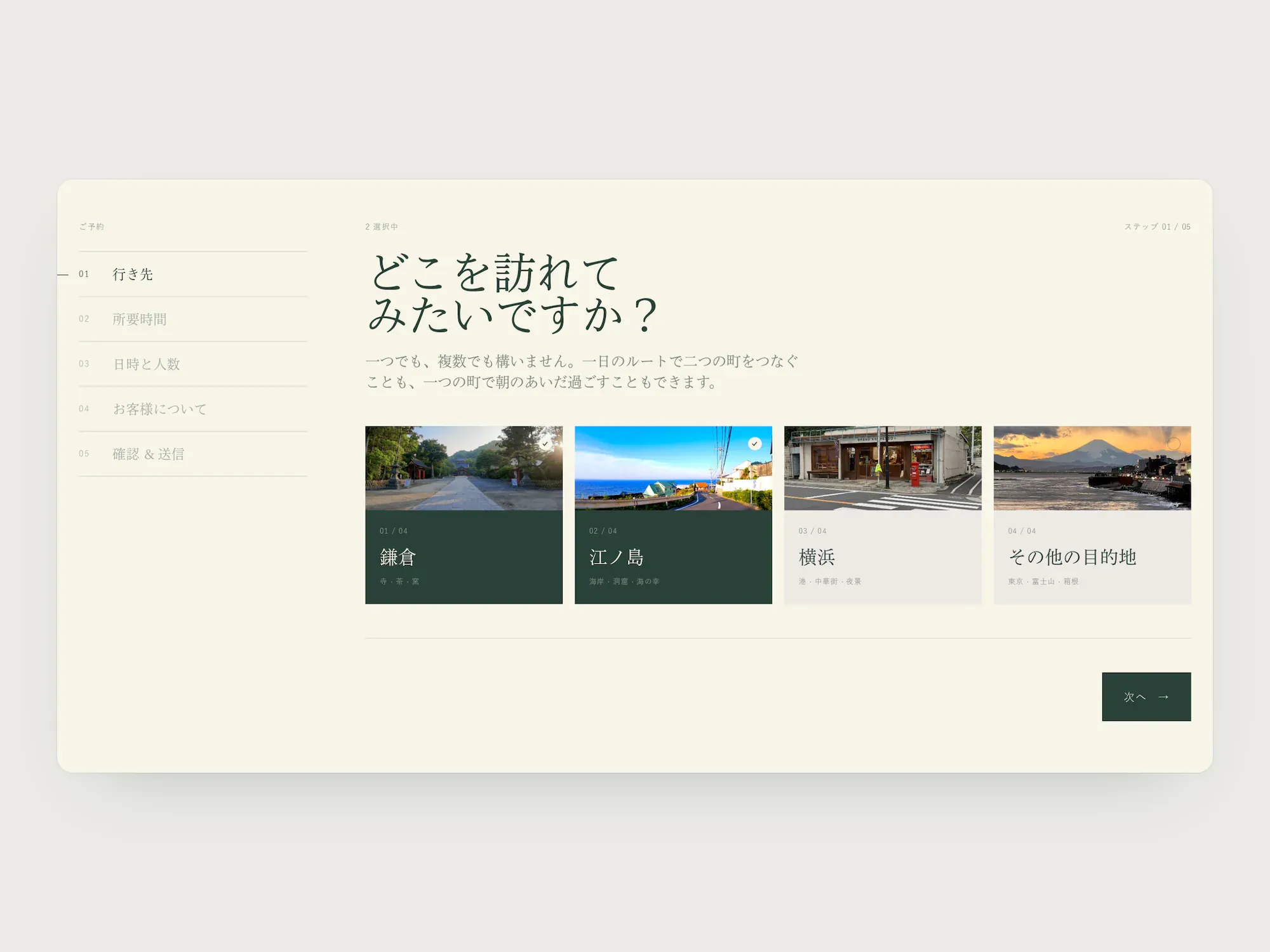Viewport: 1270px width, 952px height.
Task: Click the 2 選択中 counter label
Action: pyautogui.click(x=382, y=227)
